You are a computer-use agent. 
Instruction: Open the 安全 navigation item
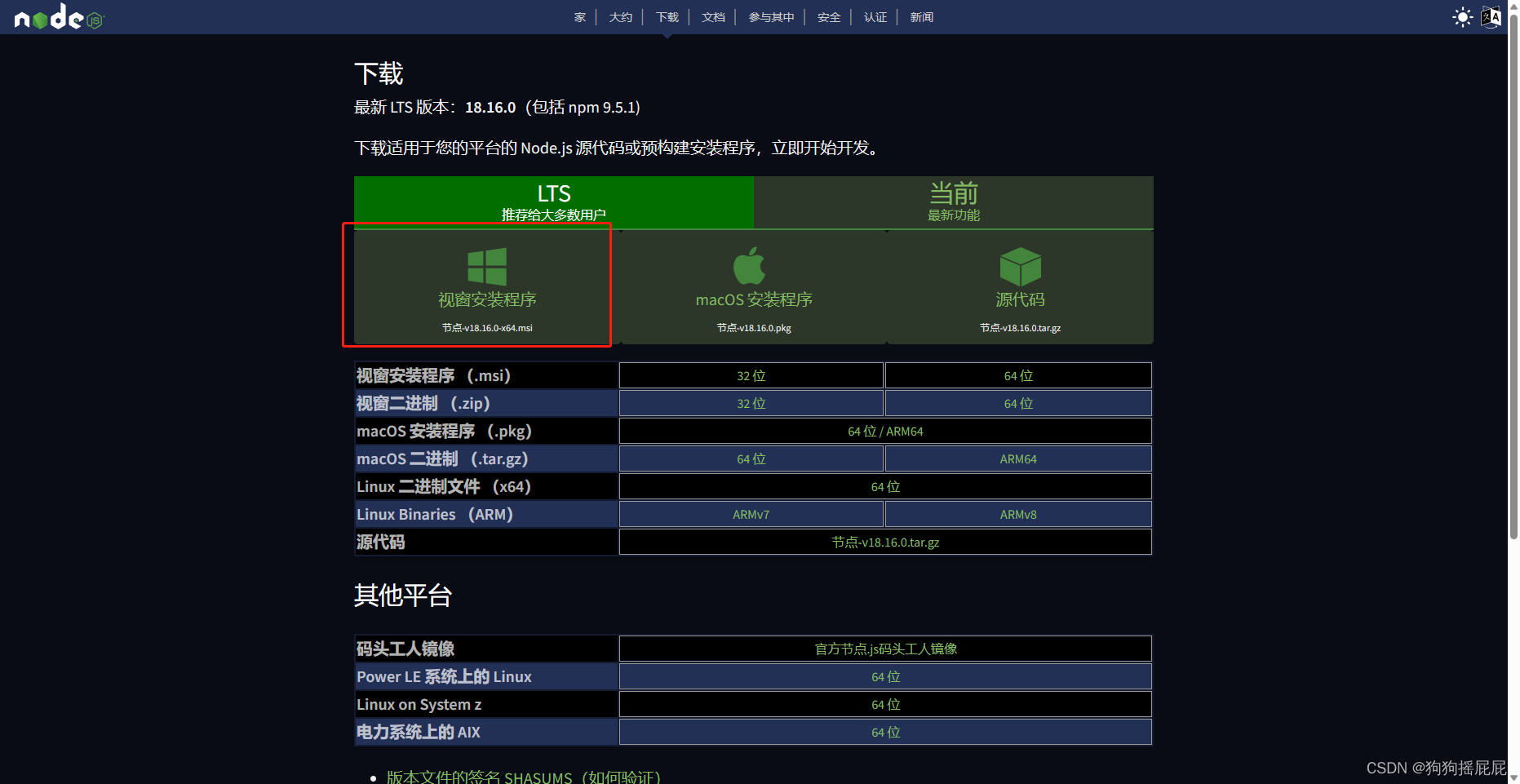(x=829, y=17)
